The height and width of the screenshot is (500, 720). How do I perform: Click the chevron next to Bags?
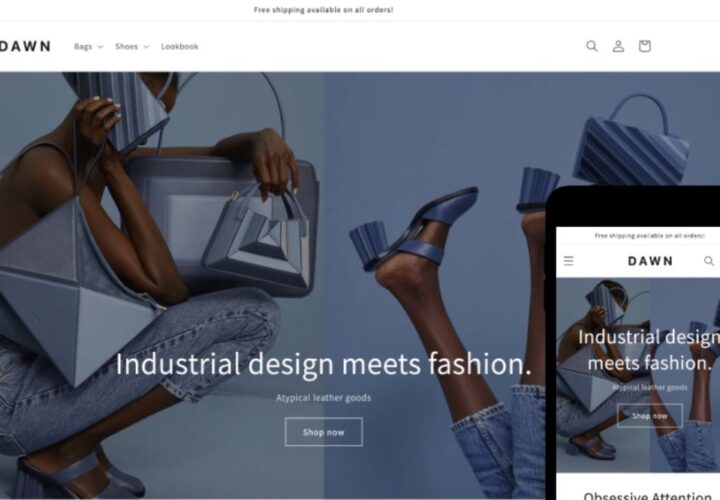pyautogui.click(x=101, y=47)
